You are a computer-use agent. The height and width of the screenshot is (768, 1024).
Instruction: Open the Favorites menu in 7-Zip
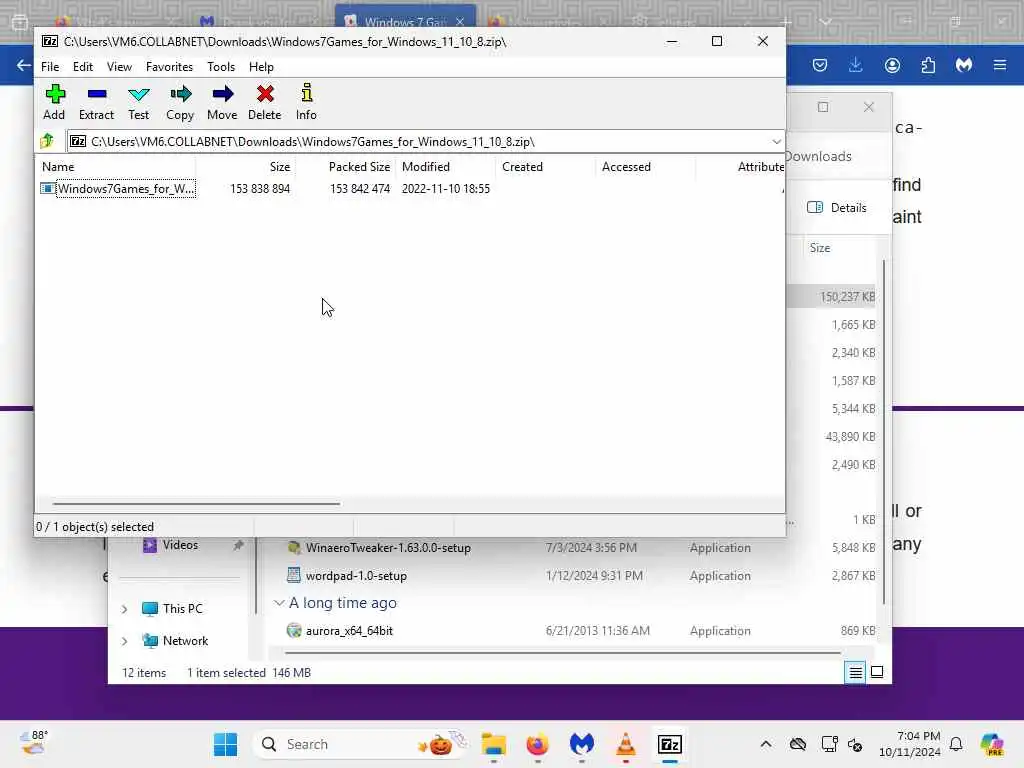tap(169, 67)
